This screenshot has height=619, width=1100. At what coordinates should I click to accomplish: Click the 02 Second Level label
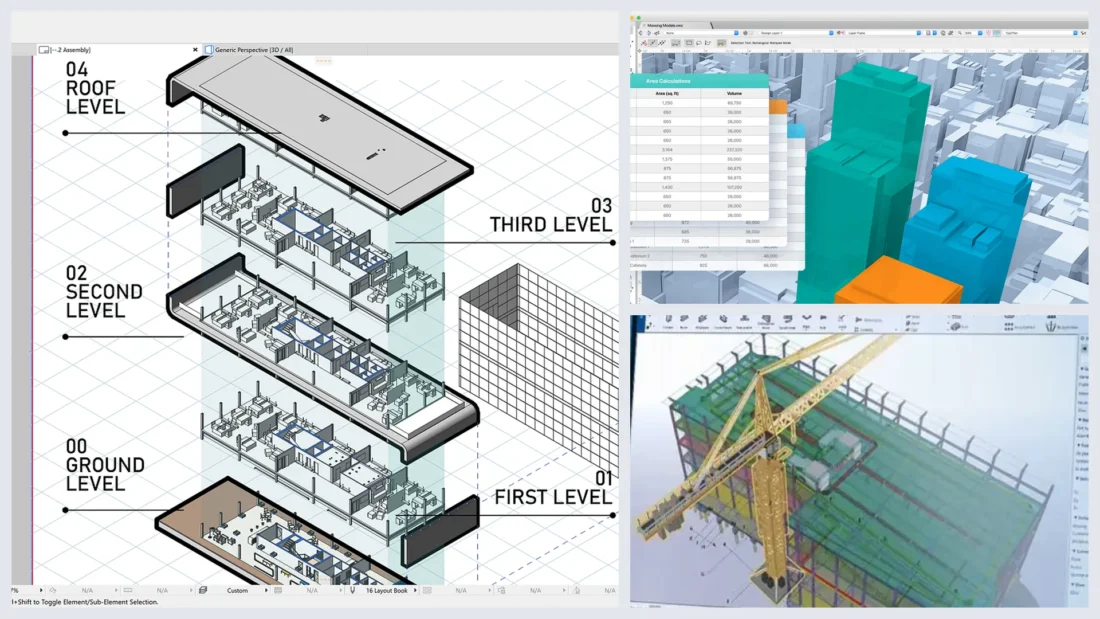pyautogui.click(x=104, y=291)
